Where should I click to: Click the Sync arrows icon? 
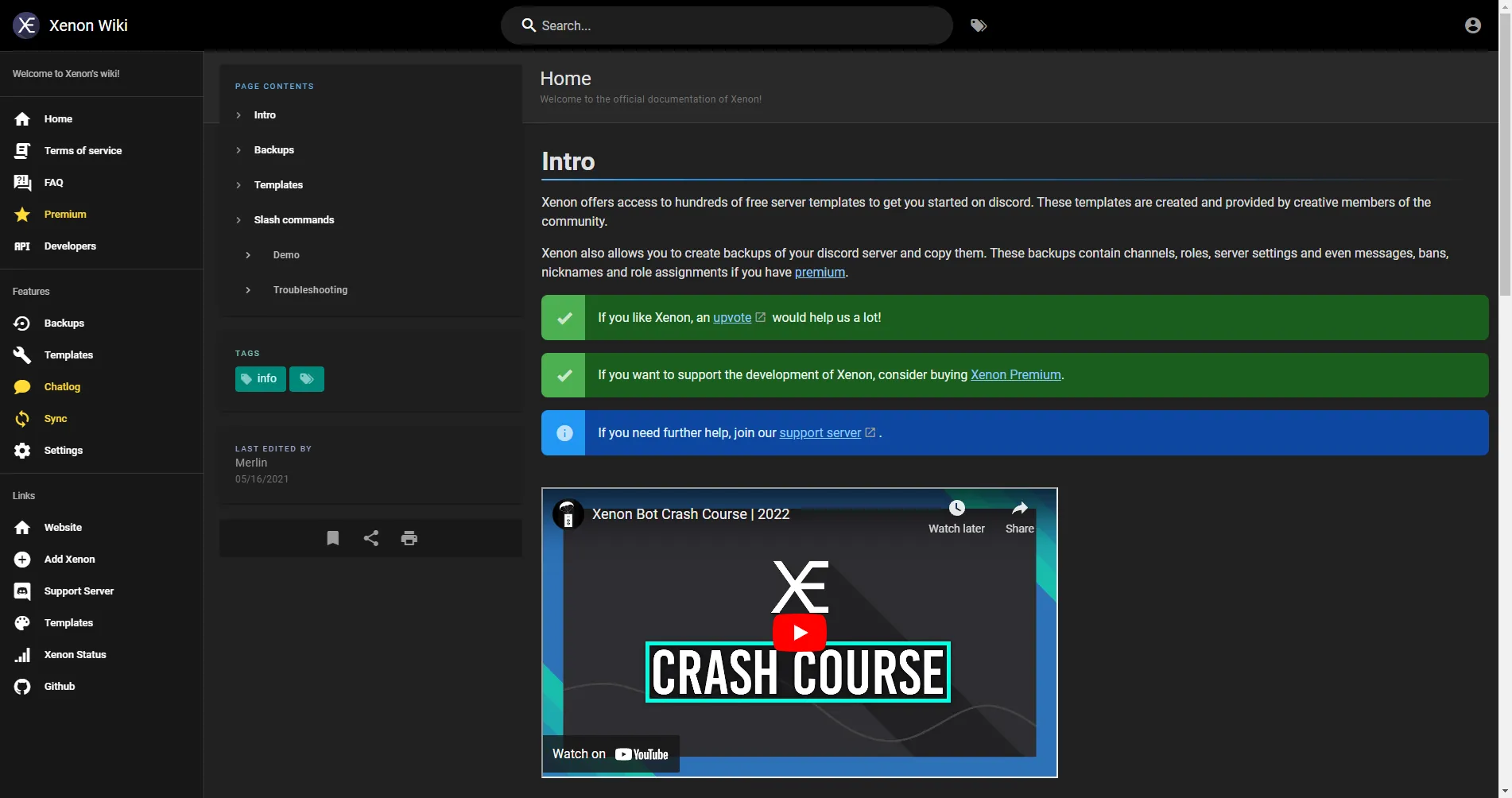[x=22, y=419]
